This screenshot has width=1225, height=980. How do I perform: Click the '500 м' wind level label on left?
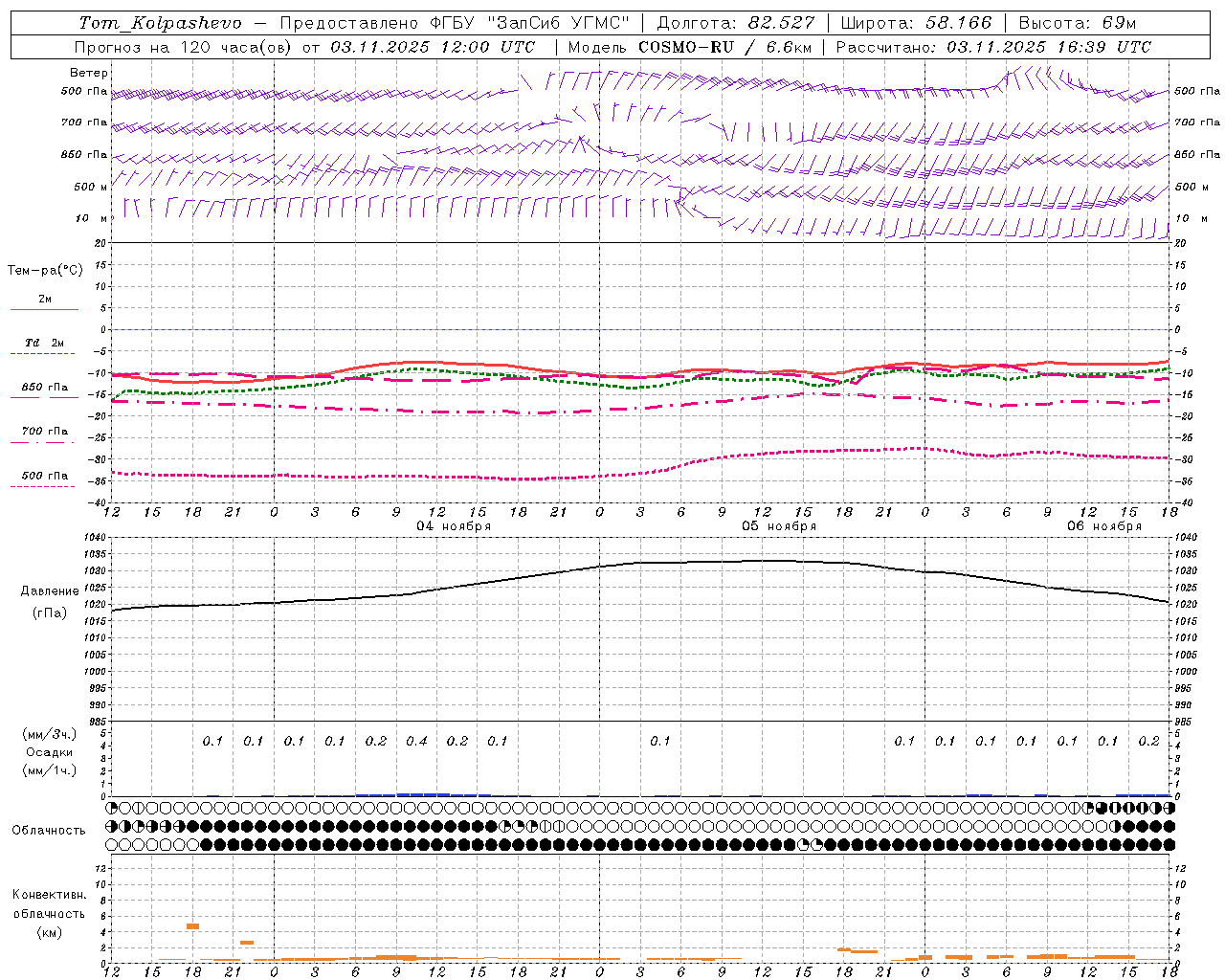pos(91,187)
